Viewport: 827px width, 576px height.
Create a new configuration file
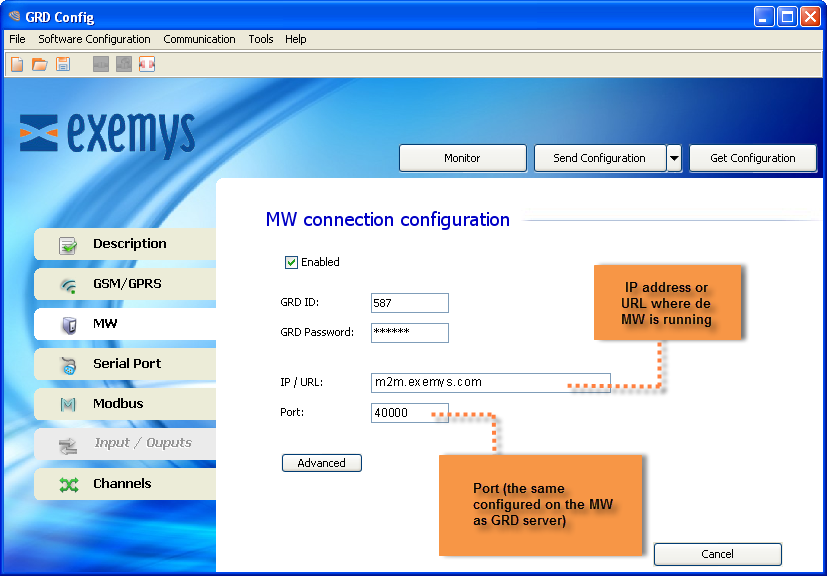[x=16, y=64]
